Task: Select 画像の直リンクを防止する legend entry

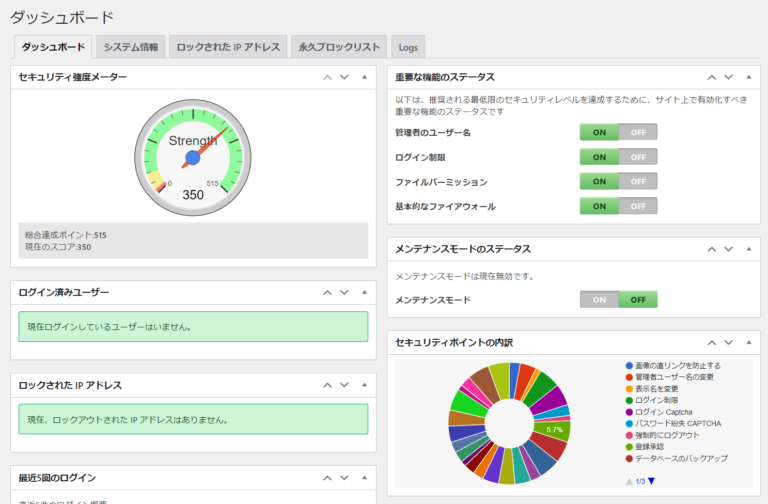Action: (x=673, y=365)
